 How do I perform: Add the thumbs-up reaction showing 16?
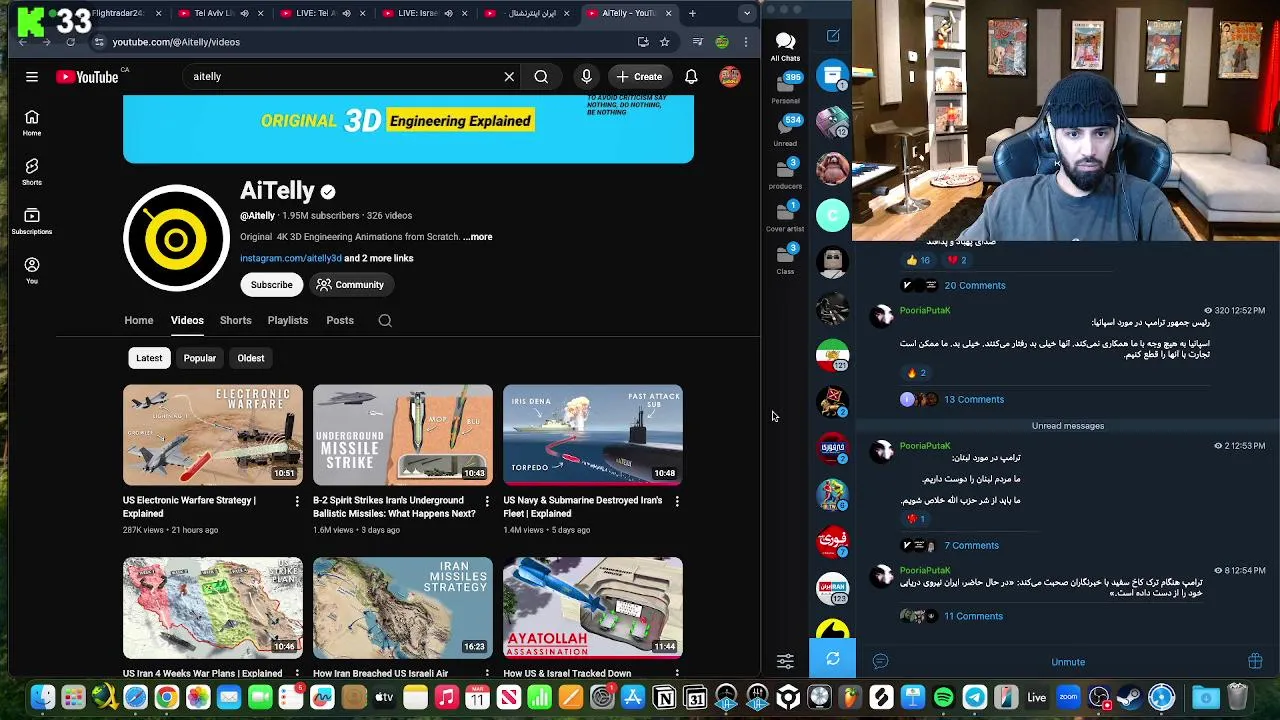pyautogui.click(x=917, y=260)
